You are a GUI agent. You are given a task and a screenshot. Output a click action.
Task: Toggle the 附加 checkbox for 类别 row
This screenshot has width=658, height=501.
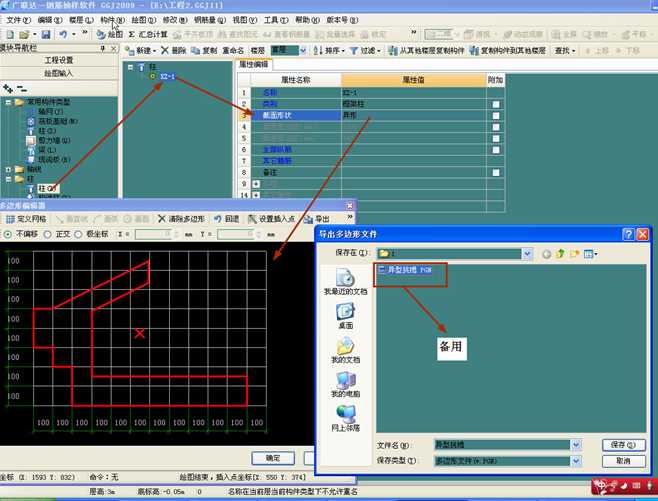click(x=496, y=104)
